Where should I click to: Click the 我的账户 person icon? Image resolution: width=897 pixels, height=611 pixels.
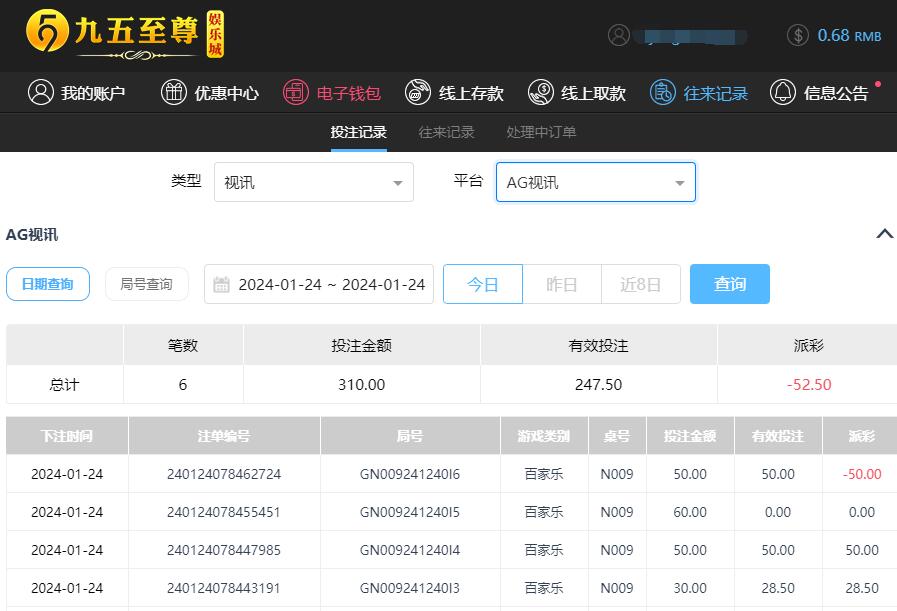tap(41, 92)
